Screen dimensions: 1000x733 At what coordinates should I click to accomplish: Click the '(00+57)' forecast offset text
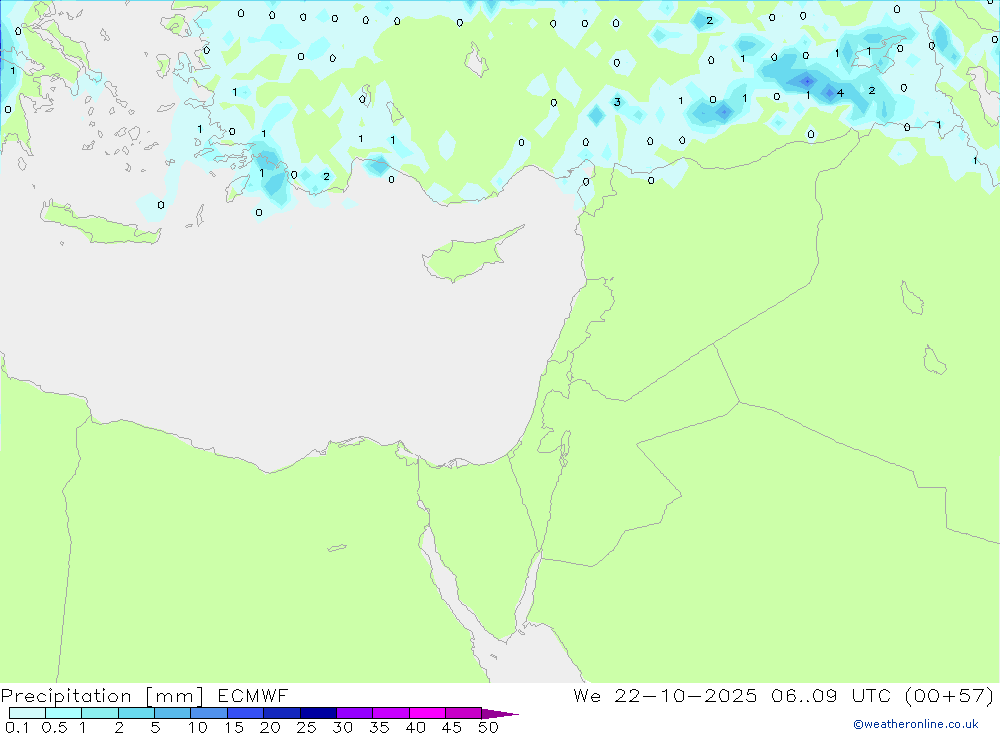[x=949, y=696]
